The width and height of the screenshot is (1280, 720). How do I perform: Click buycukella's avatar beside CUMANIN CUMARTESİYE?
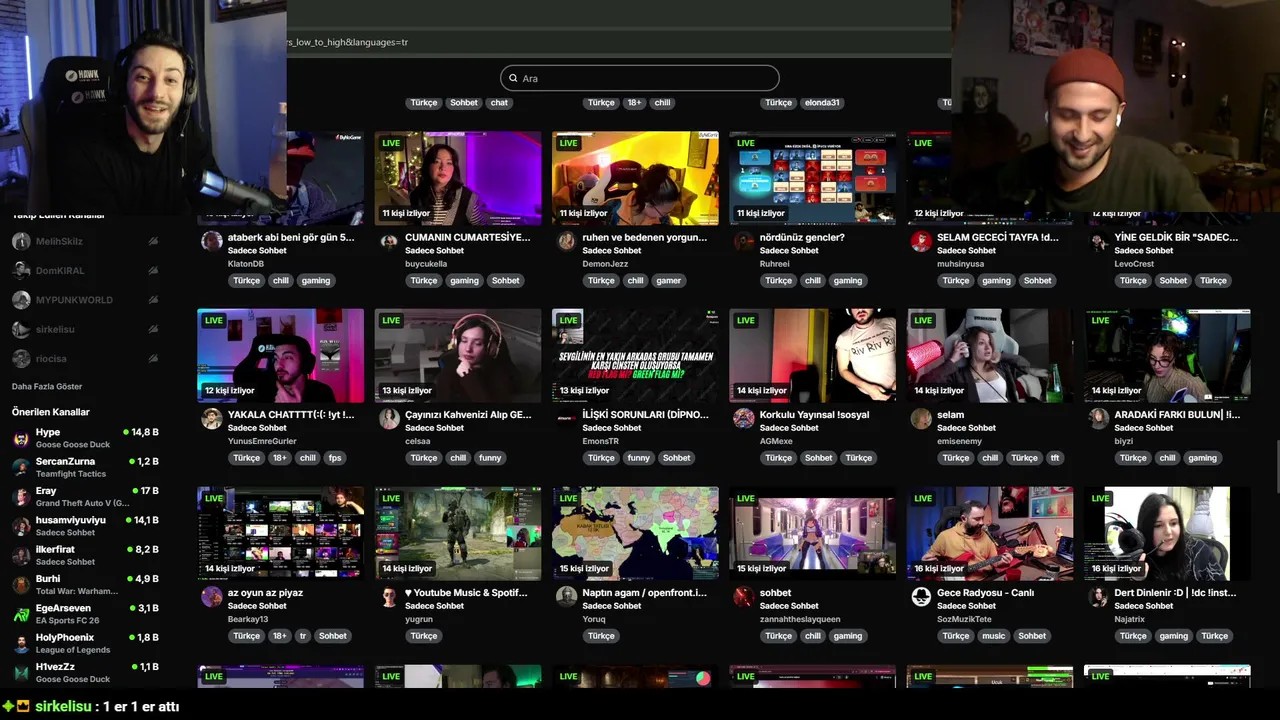coord(389,241)
